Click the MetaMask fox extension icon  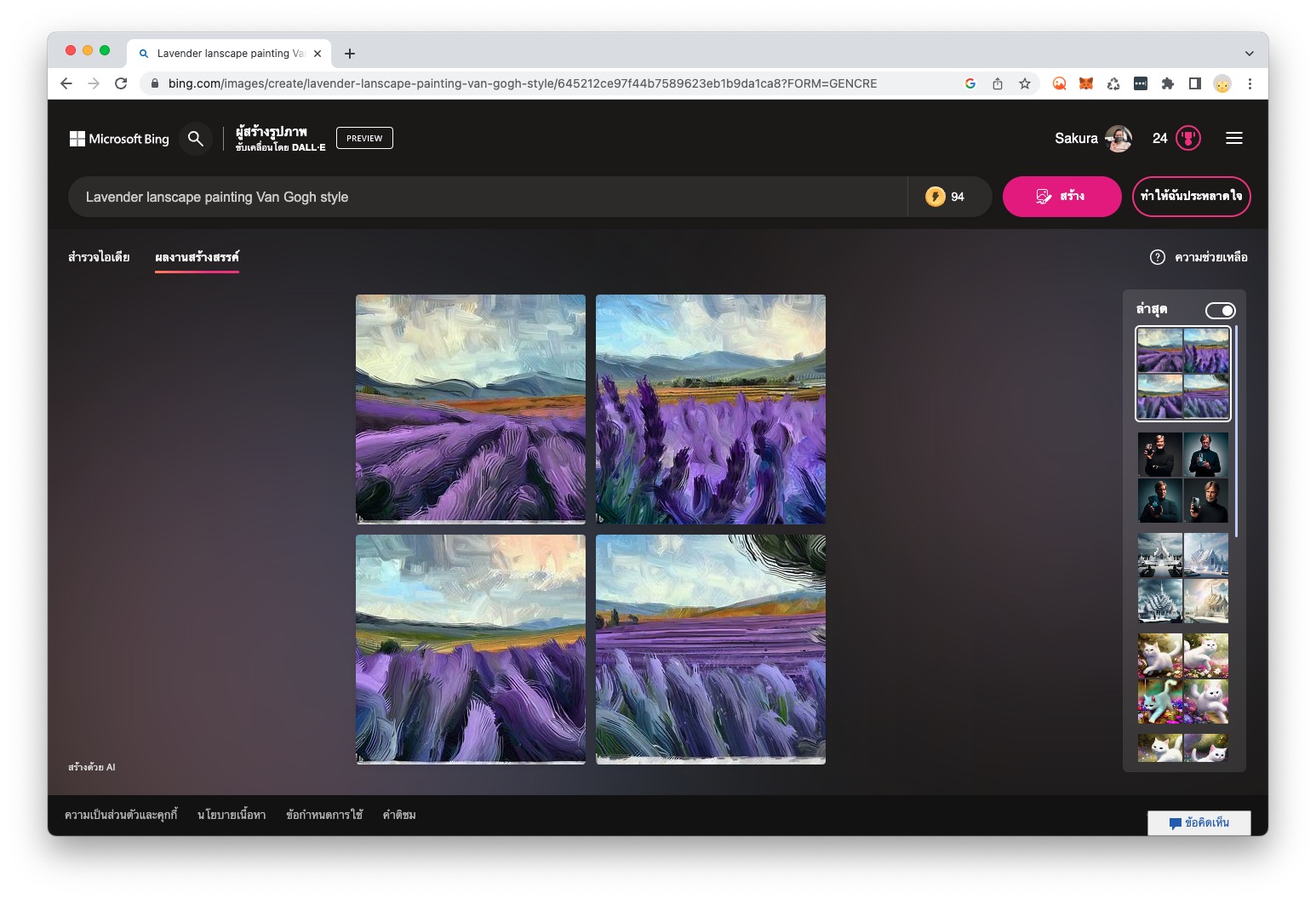[1086, 83]
